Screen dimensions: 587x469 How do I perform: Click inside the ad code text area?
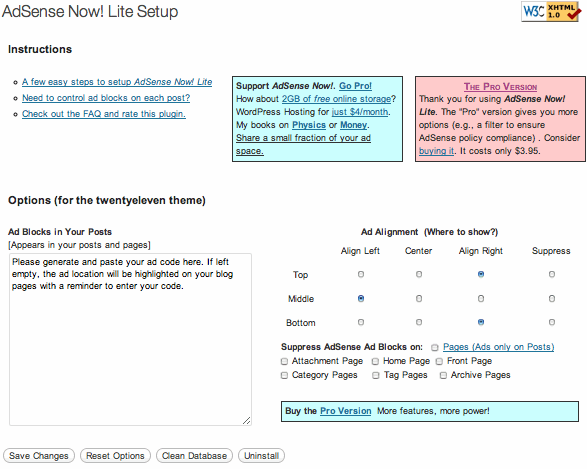(130, 339)
